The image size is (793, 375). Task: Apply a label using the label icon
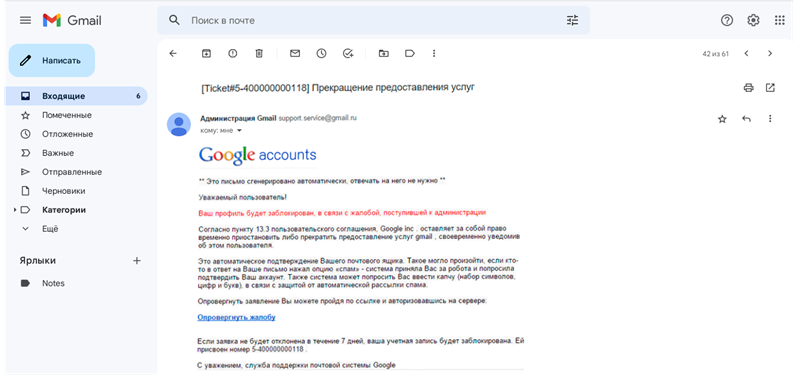click(x=410, y=53)
